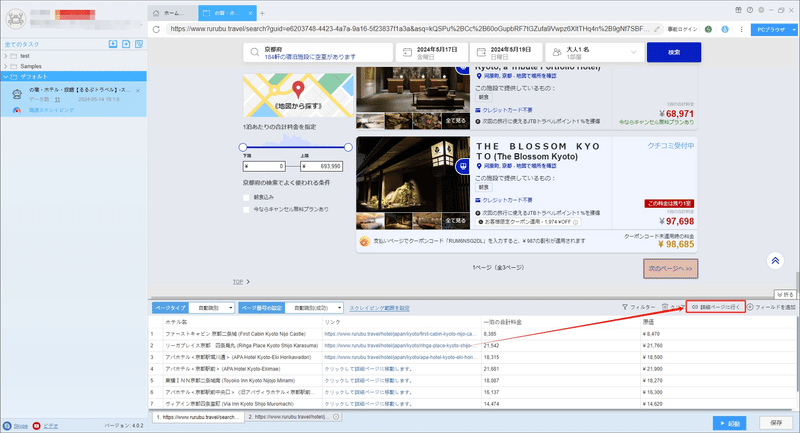
Task: Click the reload page icon
Action: 157,29
